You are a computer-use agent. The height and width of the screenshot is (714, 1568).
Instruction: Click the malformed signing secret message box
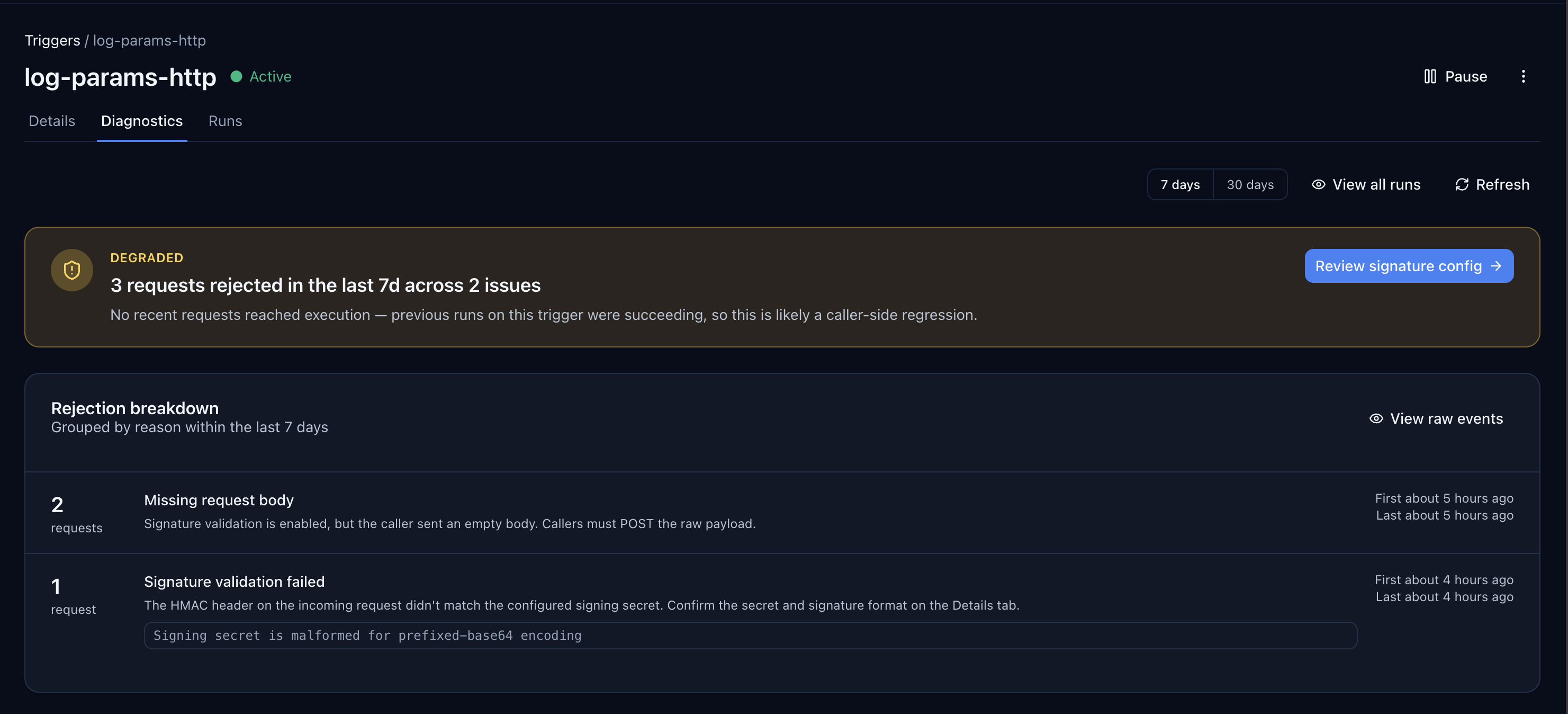click(x=750, y=636)
